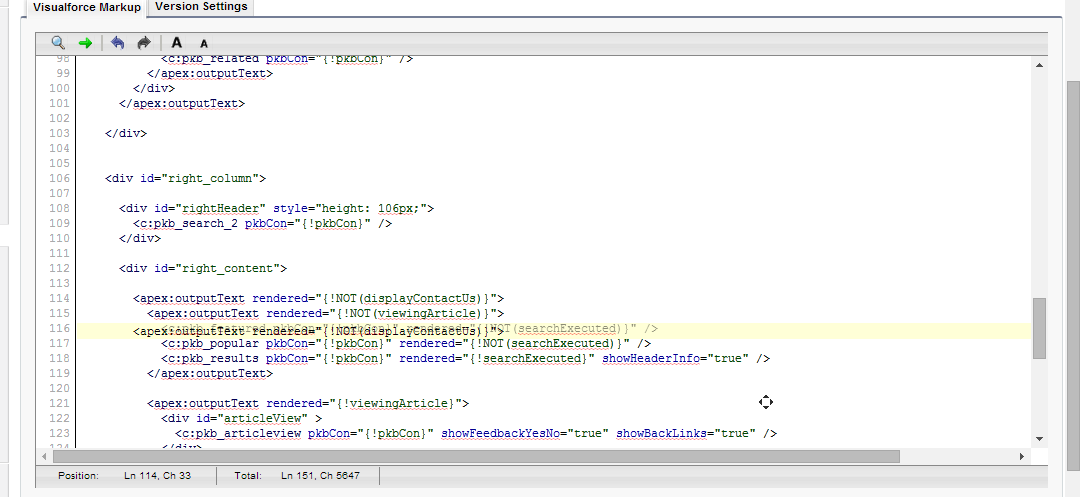Redo the last edit
This screenshot has height=497, width=1080.
(x=143, y=43)
